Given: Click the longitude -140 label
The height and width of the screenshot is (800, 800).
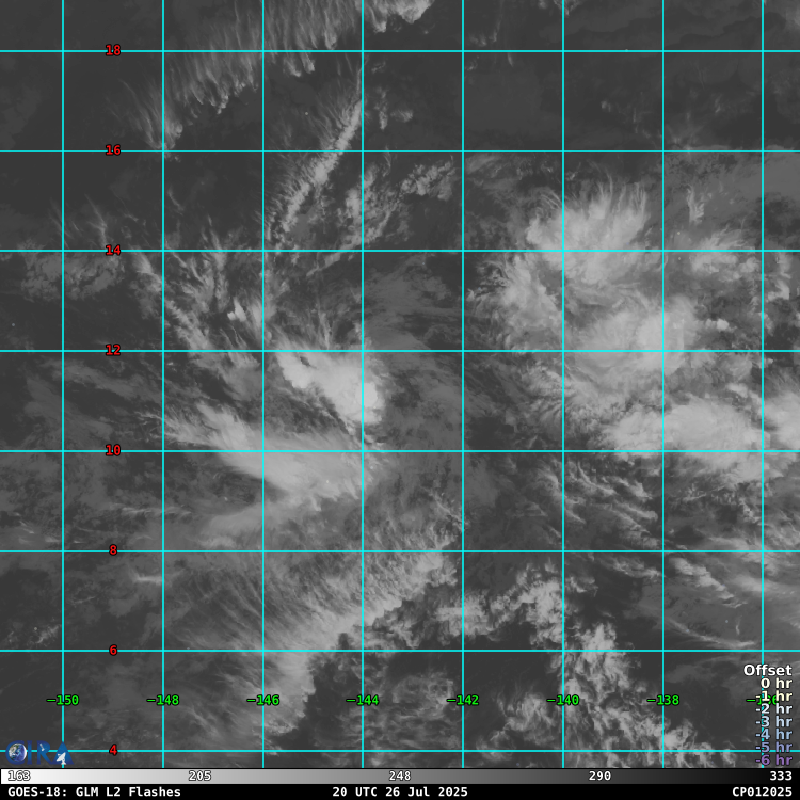Looking at the screenshot, I should 563,700.
